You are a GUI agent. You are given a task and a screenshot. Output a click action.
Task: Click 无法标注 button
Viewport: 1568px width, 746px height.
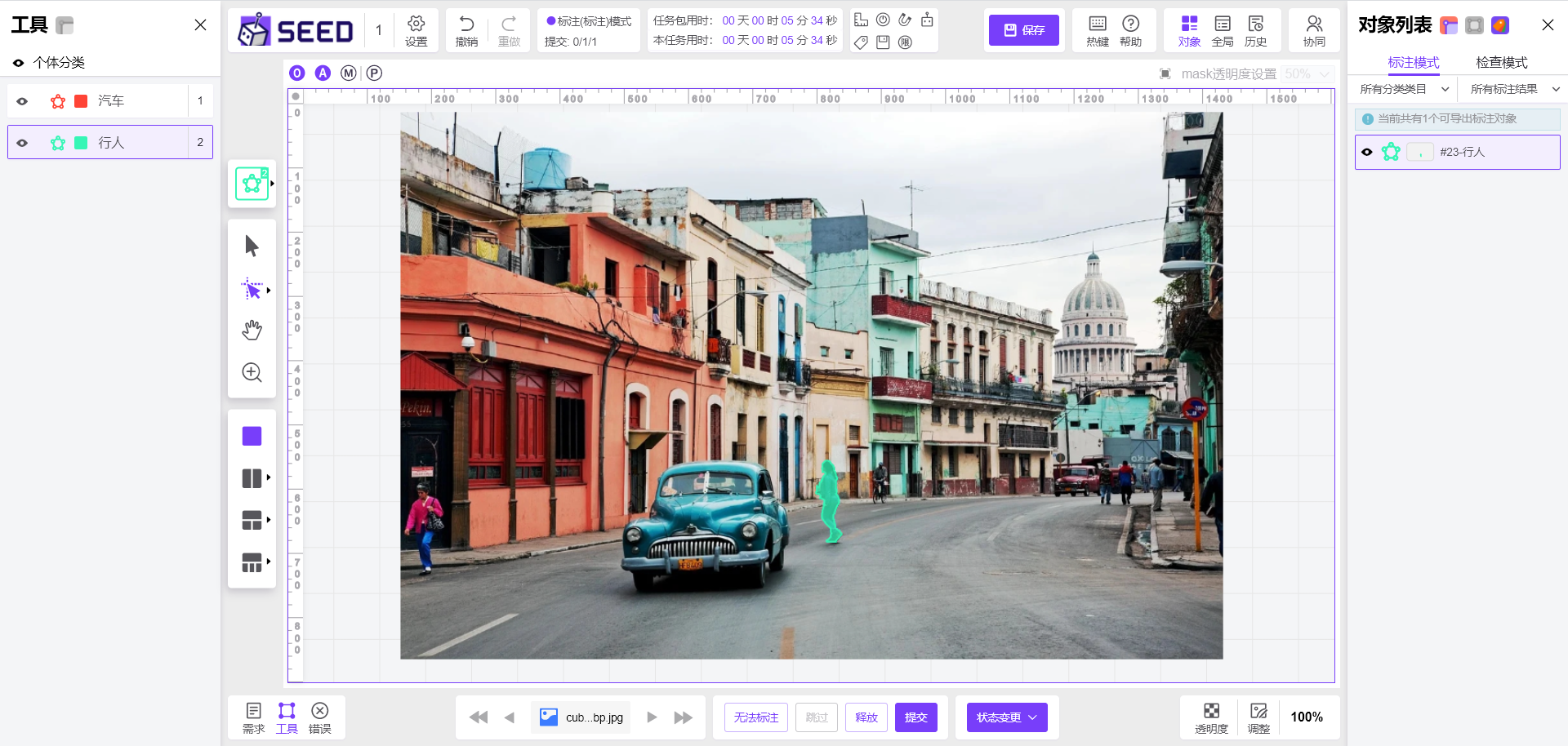click(756, 717)
